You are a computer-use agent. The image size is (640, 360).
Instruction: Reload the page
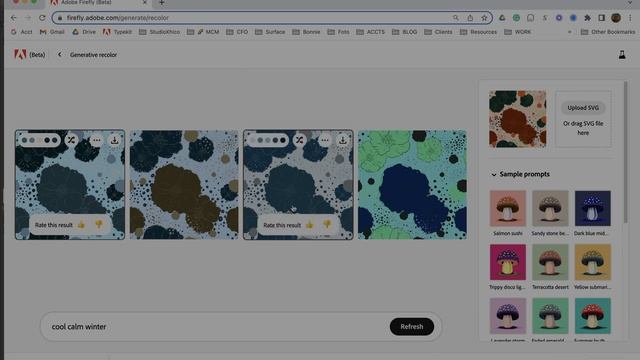coord(42,18)
